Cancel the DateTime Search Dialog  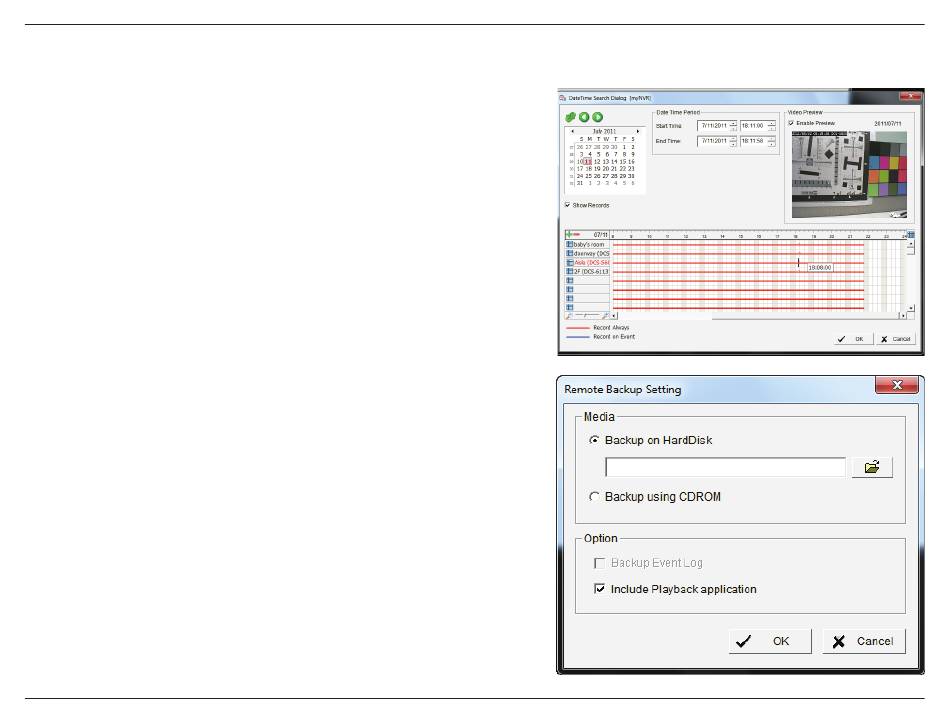(x=895, y=339)
